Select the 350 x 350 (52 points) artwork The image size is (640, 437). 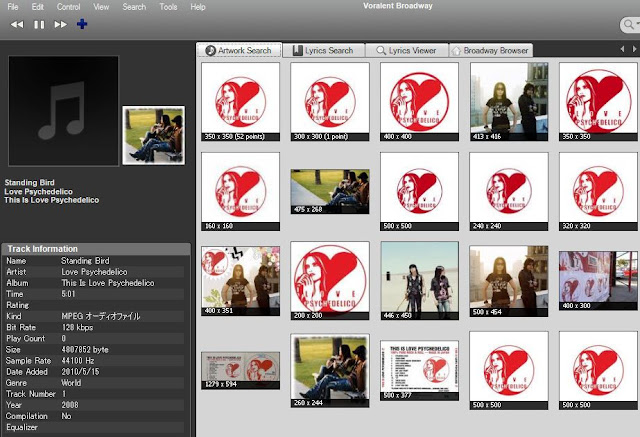240,101
